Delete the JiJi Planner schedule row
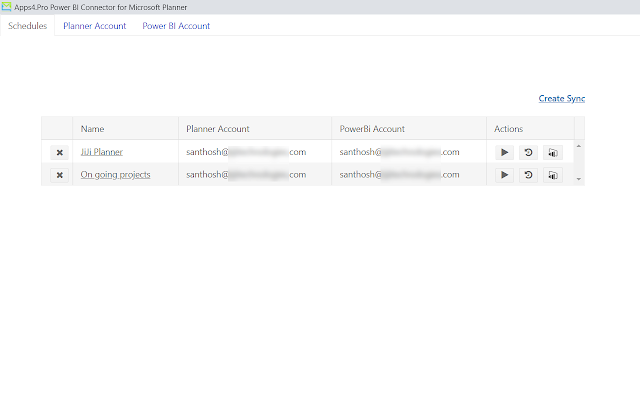The width and height of the screenshot is (640, 400). tap(59, 152)
